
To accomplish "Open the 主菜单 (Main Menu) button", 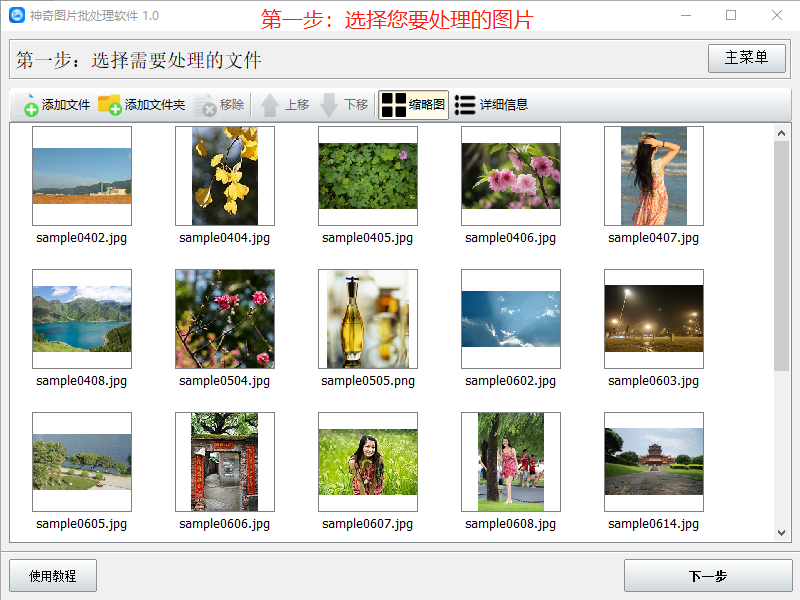I will (x=746, y=58).
